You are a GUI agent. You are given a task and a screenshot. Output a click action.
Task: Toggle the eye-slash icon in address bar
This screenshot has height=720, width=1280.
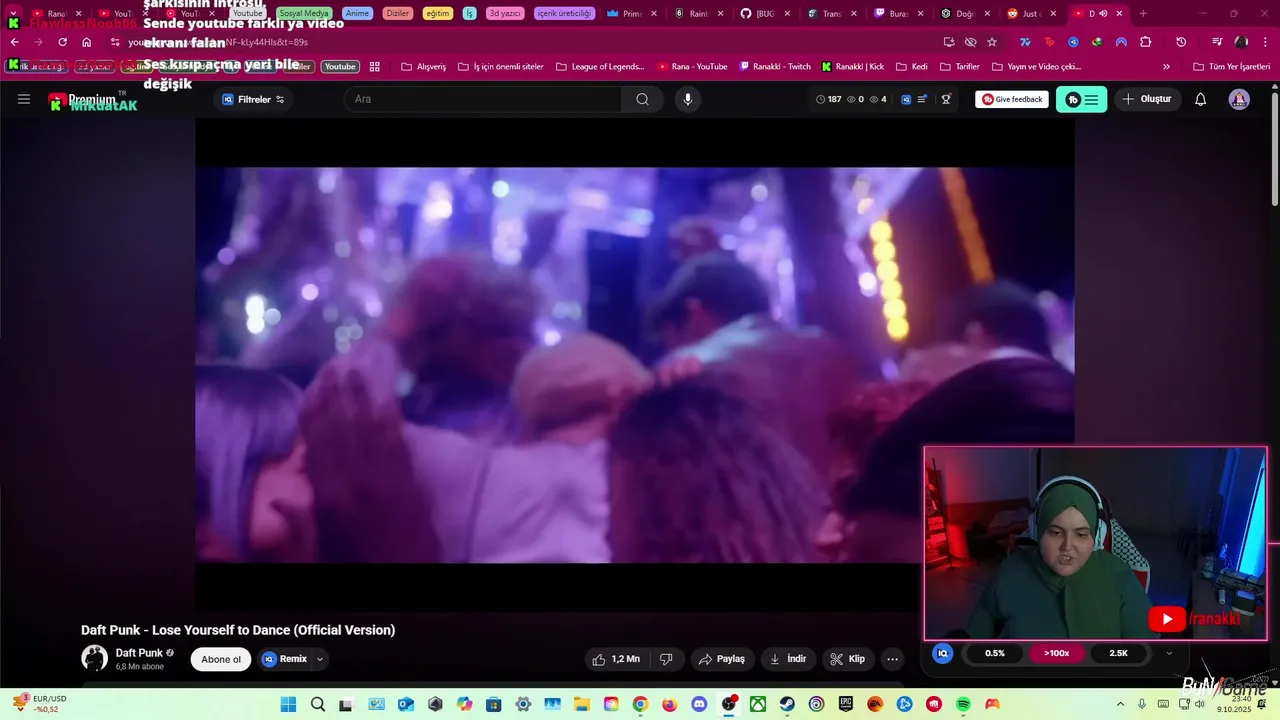970,42
